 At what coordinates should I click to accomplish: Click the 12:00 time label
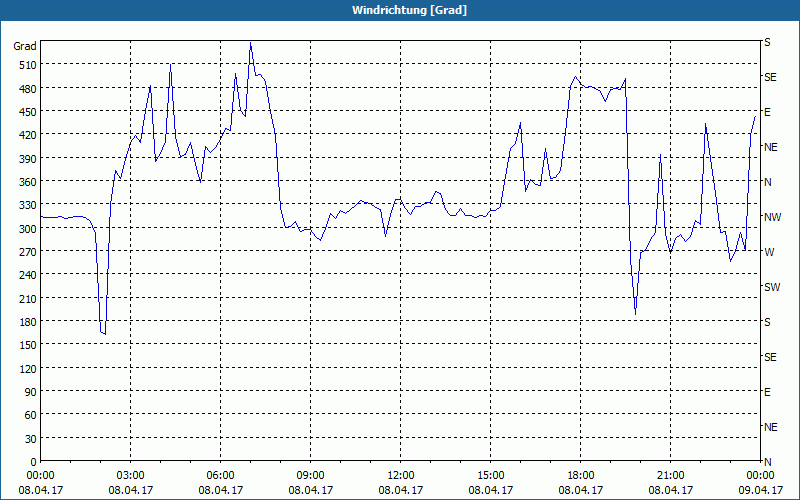401,476
